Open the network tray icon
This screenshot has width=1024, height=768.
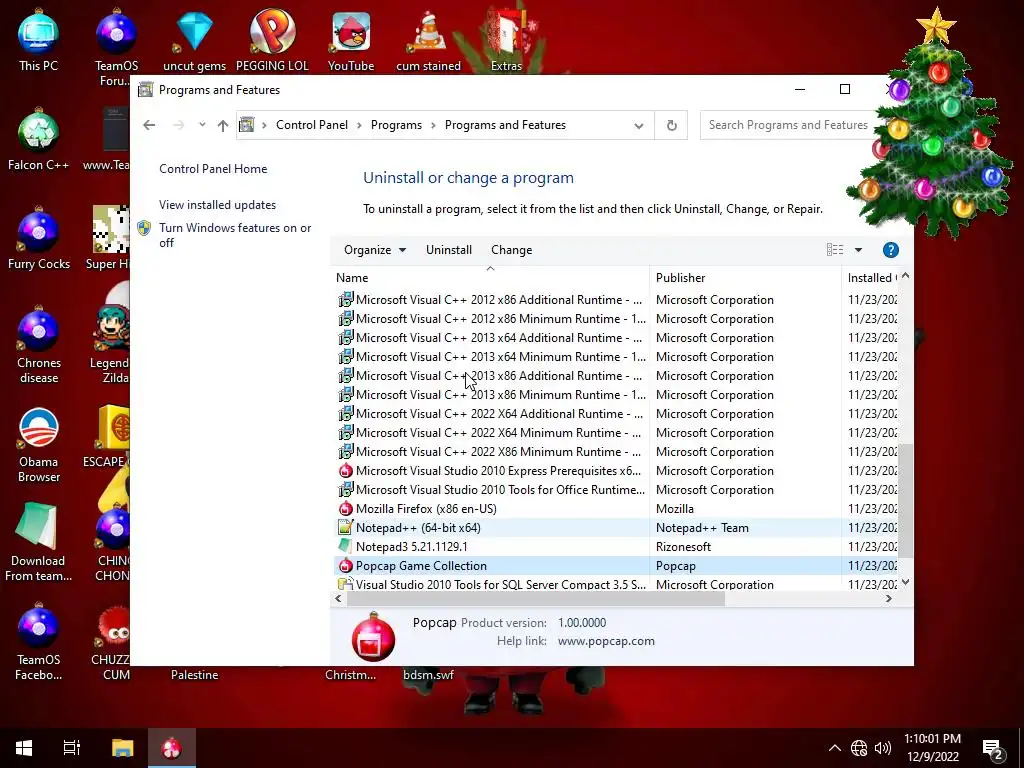pos(859,748)
